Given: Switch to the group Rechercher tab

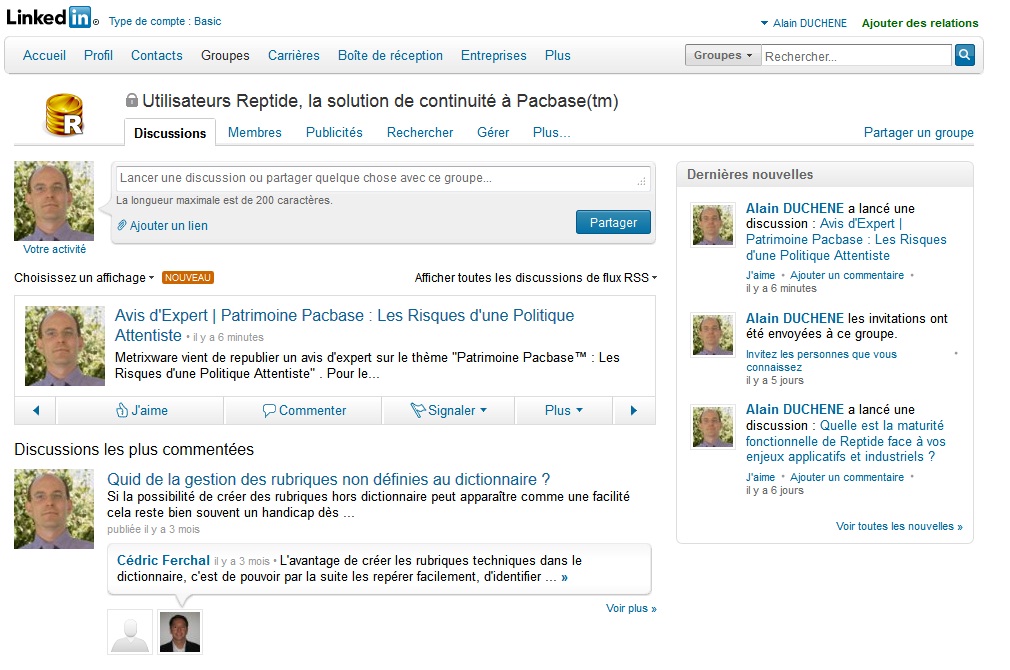Looking at the screenshot, I should [x=420, y=132].
